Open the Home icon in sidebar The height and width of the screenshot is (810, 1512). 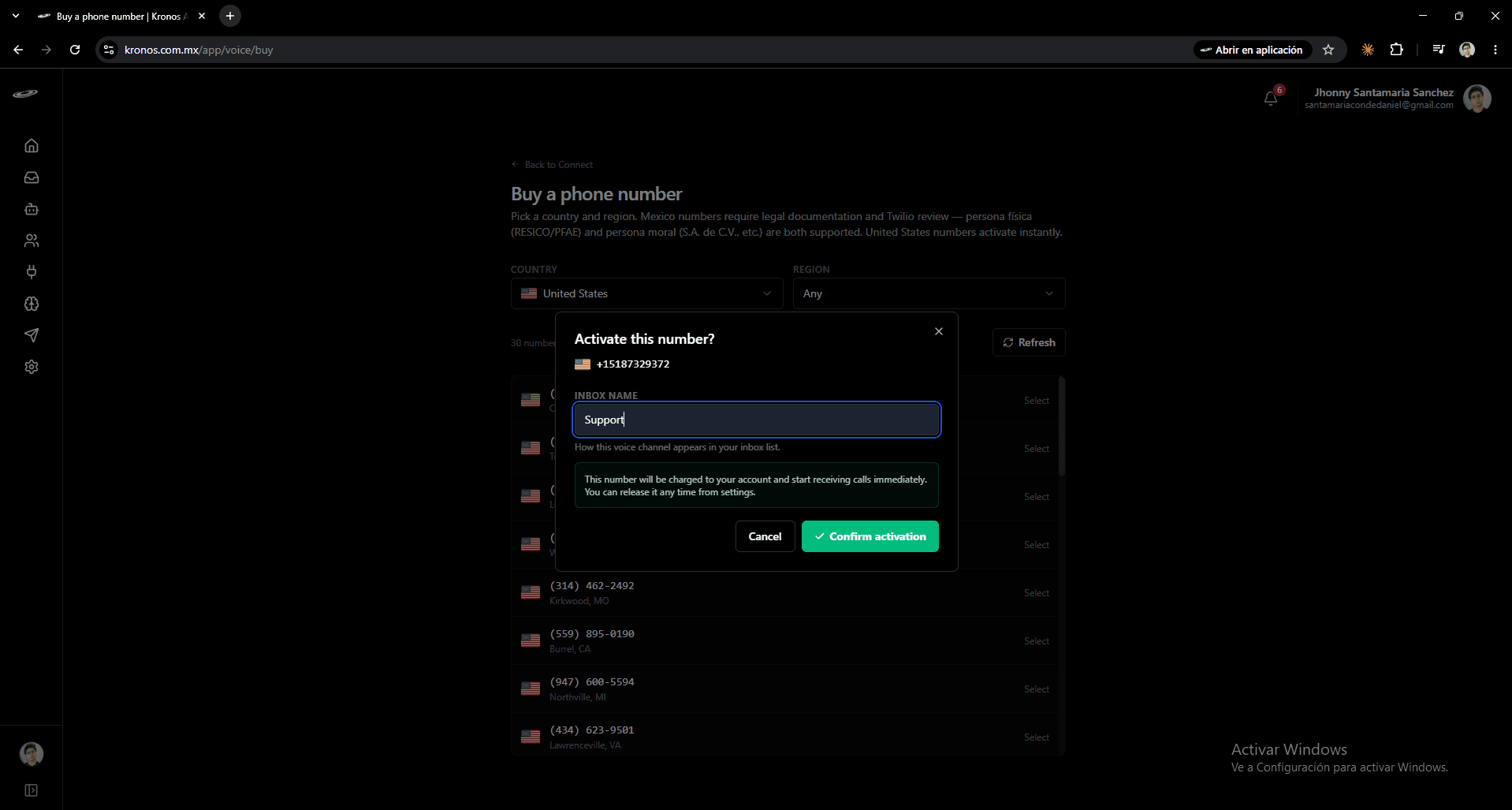(32, 146)
